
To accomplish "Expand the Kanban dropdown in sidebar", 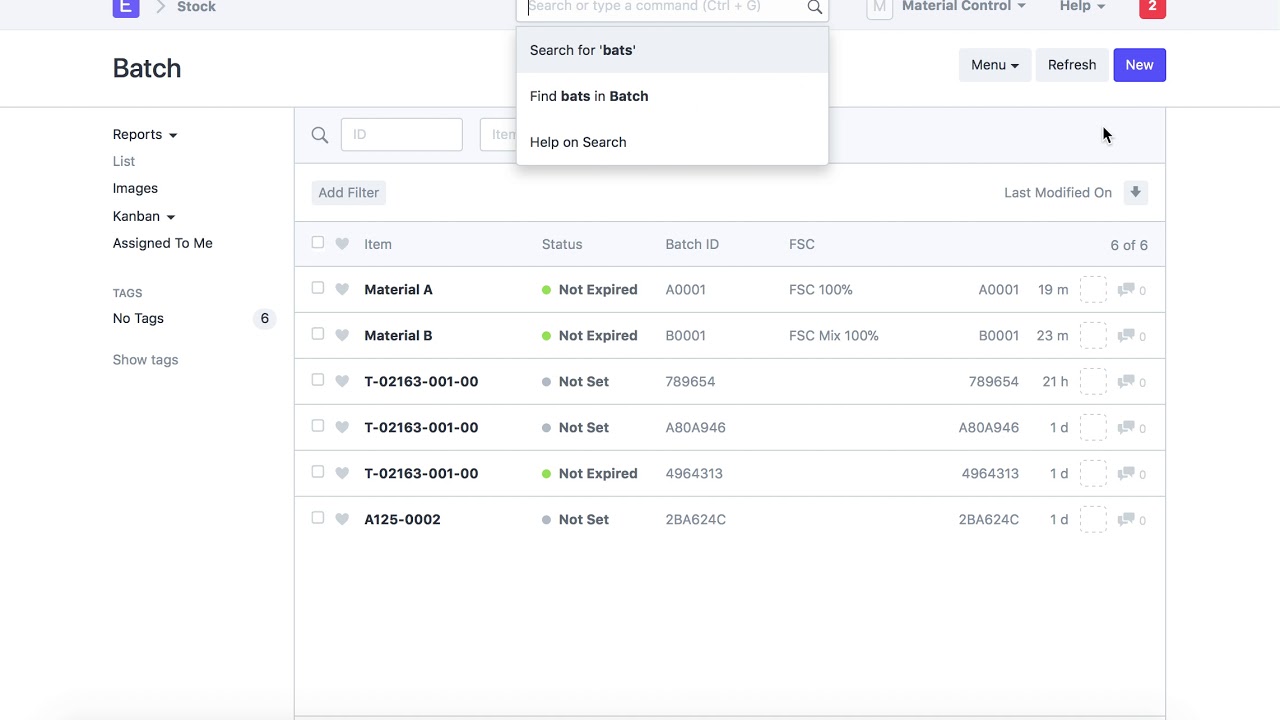I will pos(144,217).
